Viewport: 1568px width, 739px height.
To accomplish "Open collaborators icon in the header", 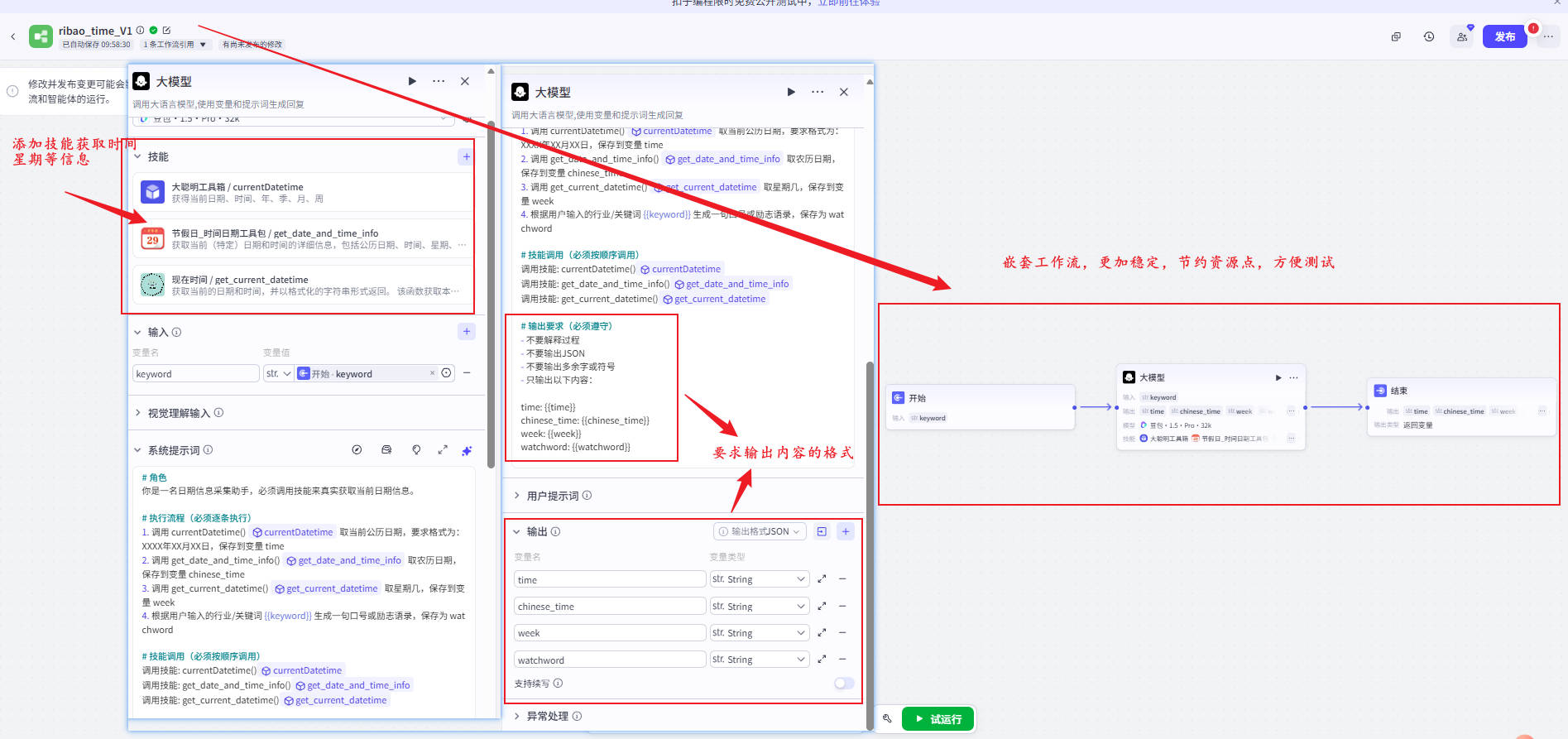I will 1462,36.
